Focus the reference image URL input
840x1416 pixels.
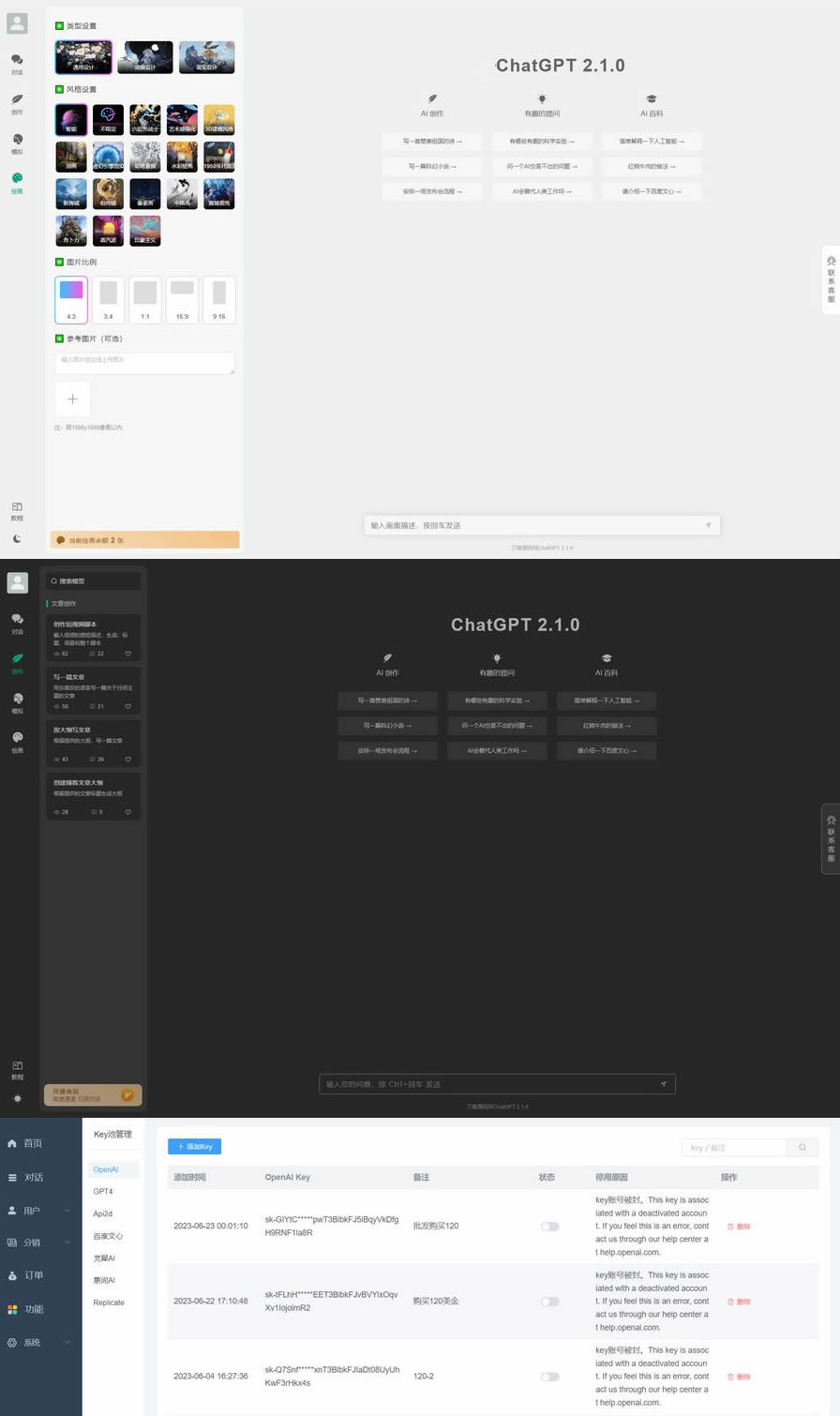144,363
